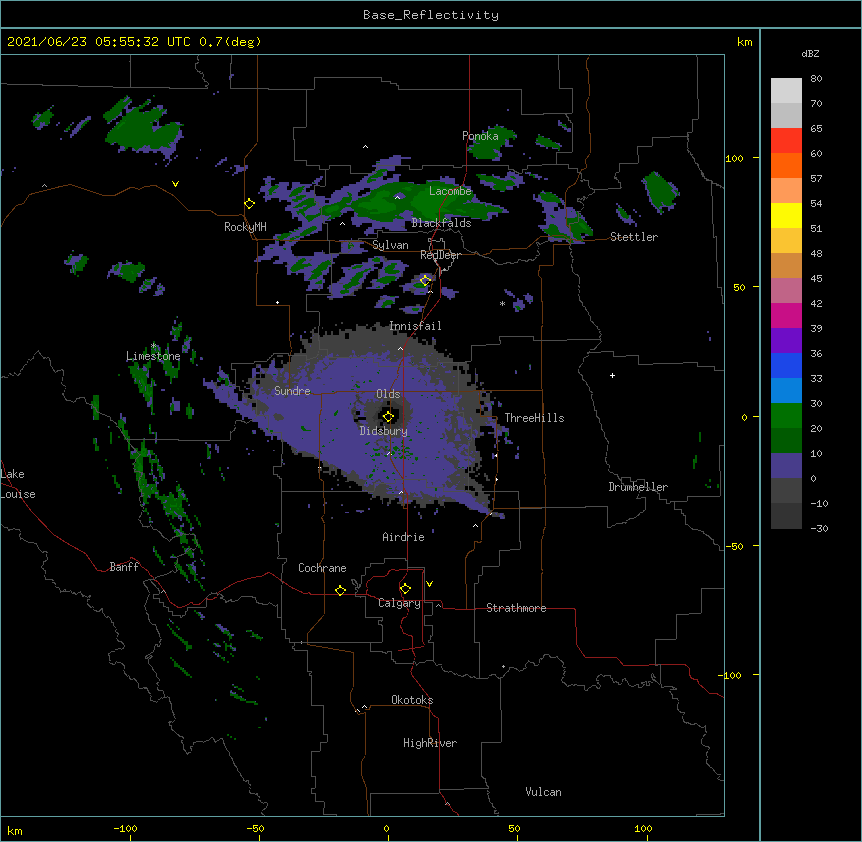
Task: Click the Base_Reflectivity title
Action: click(430, 15)
